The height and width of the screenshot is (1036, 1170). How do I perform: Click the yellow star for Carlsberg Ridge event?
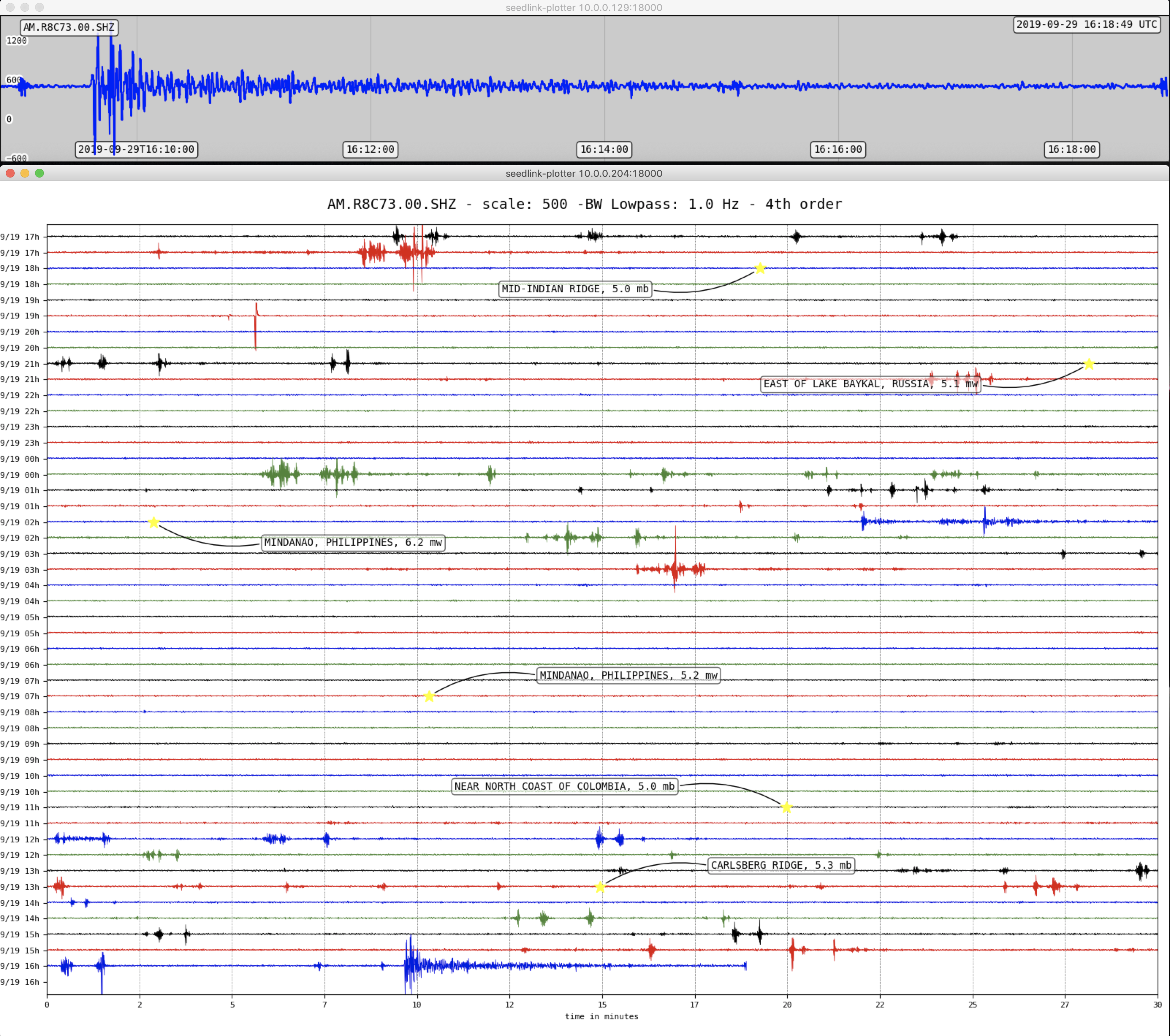click(600, 887)
